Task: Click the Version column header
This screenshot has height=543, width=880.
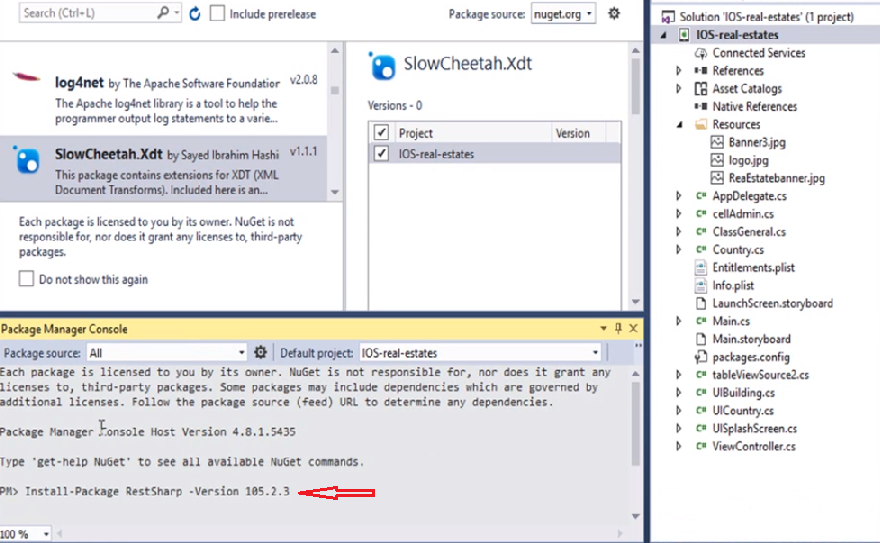Action: point(572,134)
